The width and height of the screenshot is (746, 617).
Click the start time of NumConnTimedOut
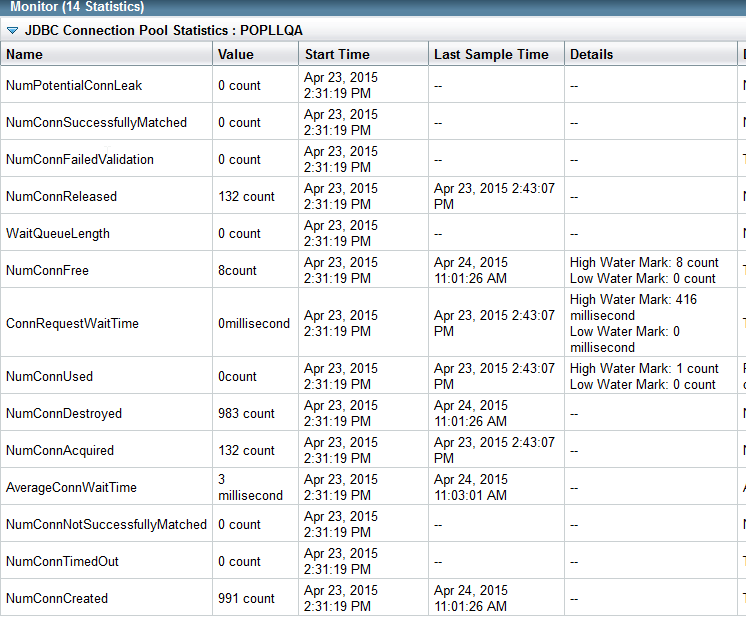[341, 561]
